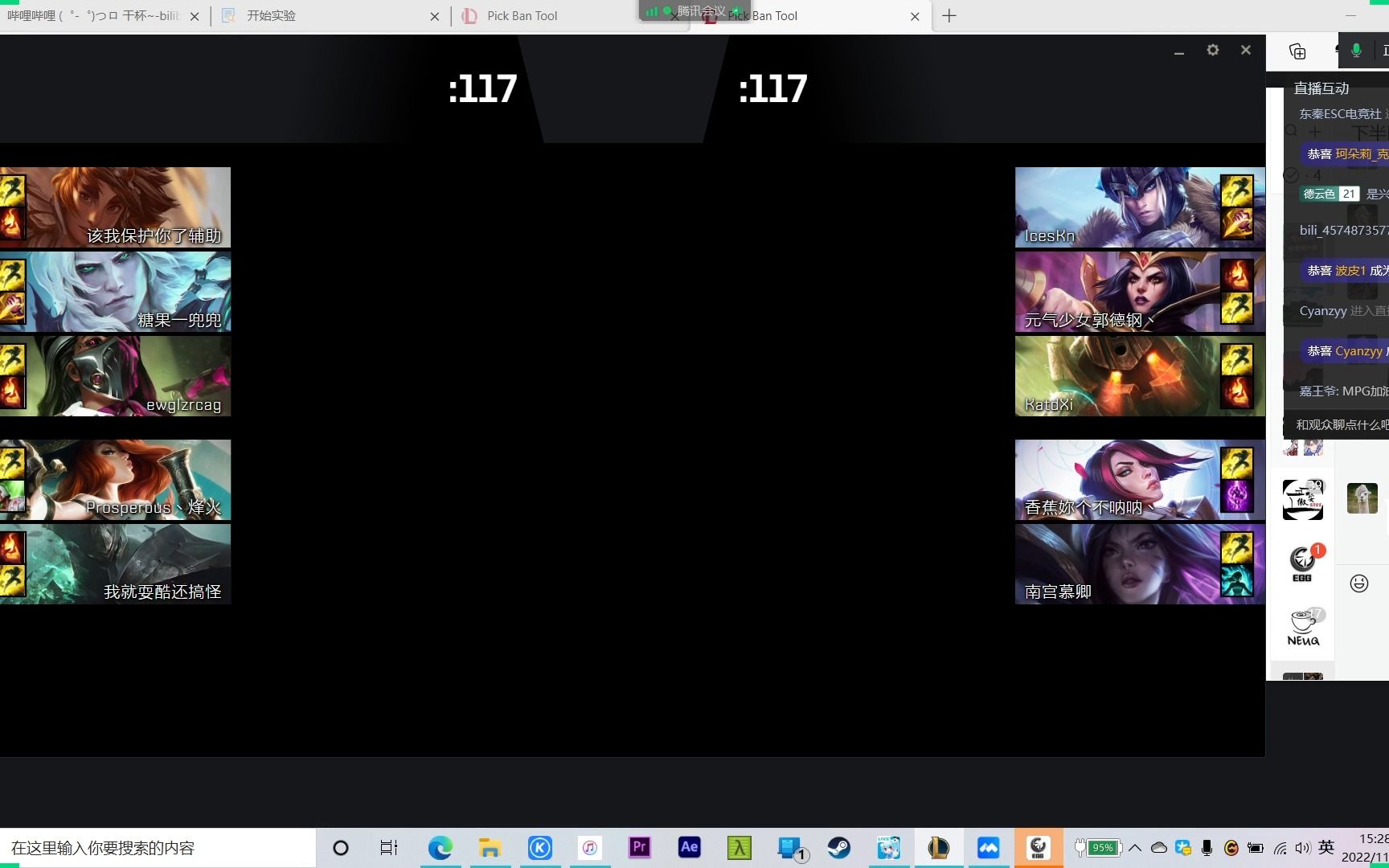Viewport: 1389px width, 868px height.
Task: Open File Explorer from the taskbar
Action: 490,848
